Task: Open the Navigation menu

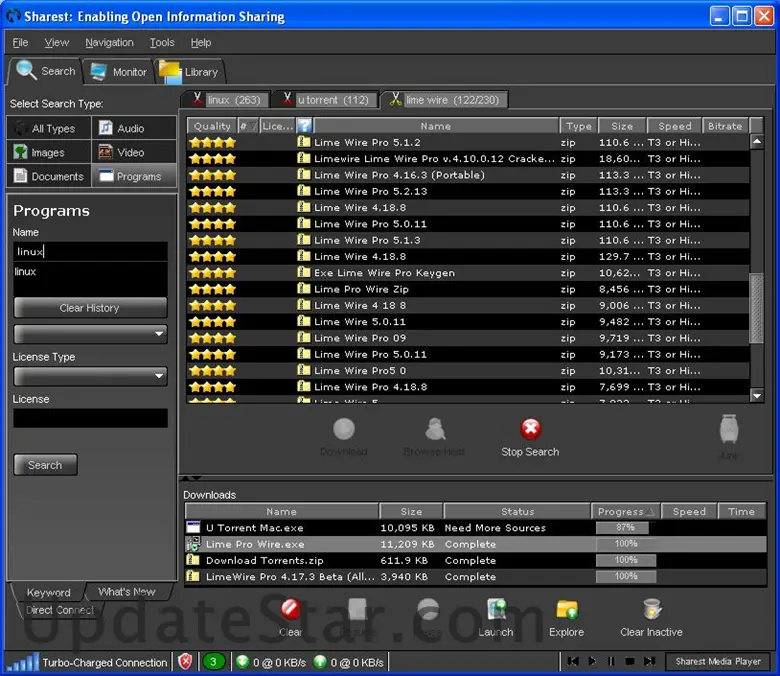Action: [x=109, y=42]
